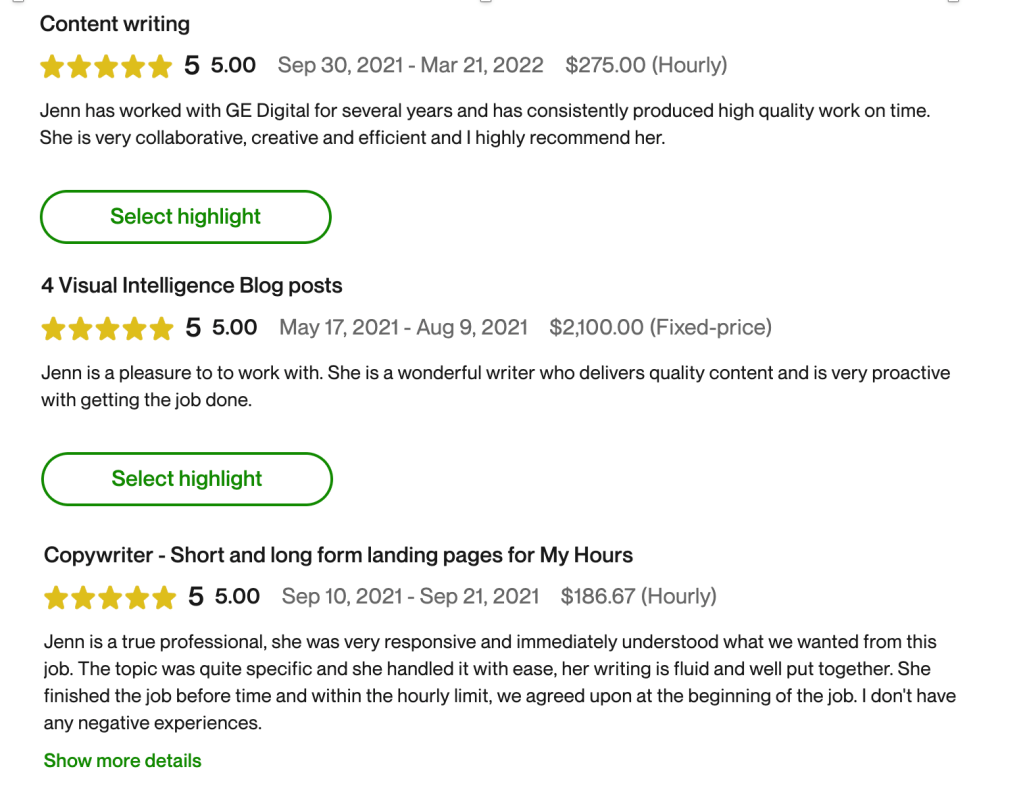The height and width of the screenshot is (788, 1023).
Task: Open the 4 Visual Intelligence Blog posts title
Action: pyautogui.click(x=192, y=286)
